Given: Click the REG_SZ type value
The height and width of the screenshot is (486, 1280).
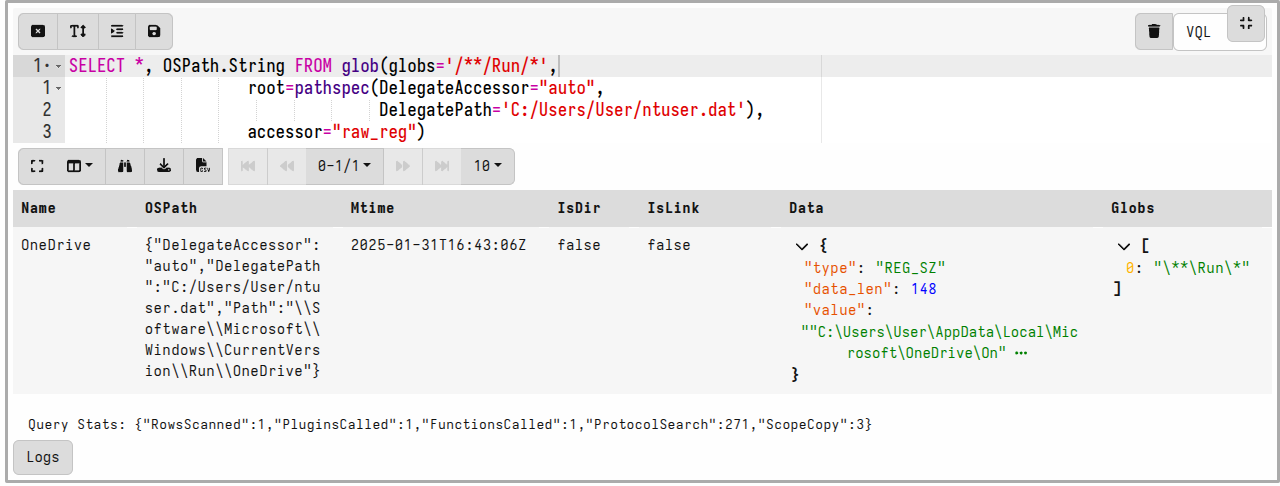Looking at the screenshot, I should pyautogui.click(x=910, y=267).
